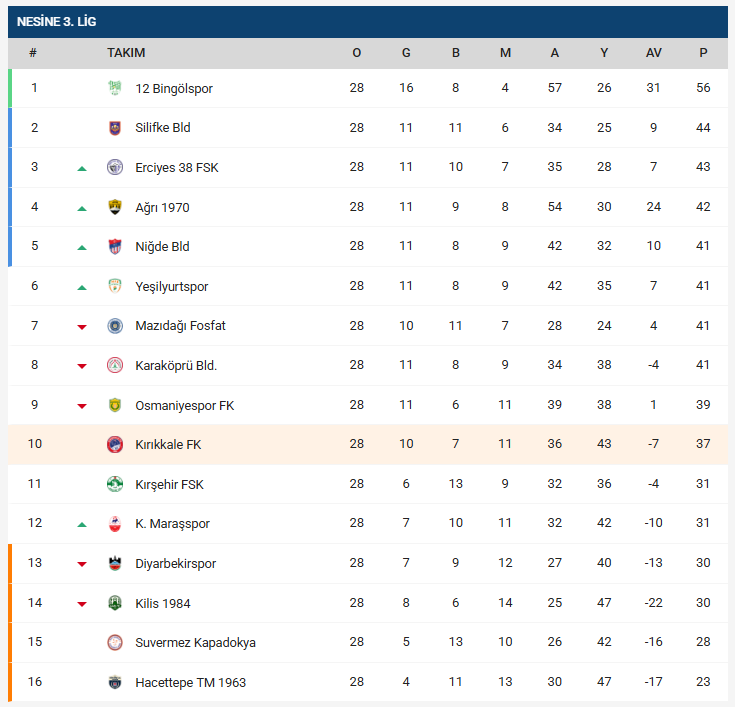The height and width of the screenshot is (707, 735).
Task: Click the Ağrı 1970 team badge
Action: coord(114,207)
